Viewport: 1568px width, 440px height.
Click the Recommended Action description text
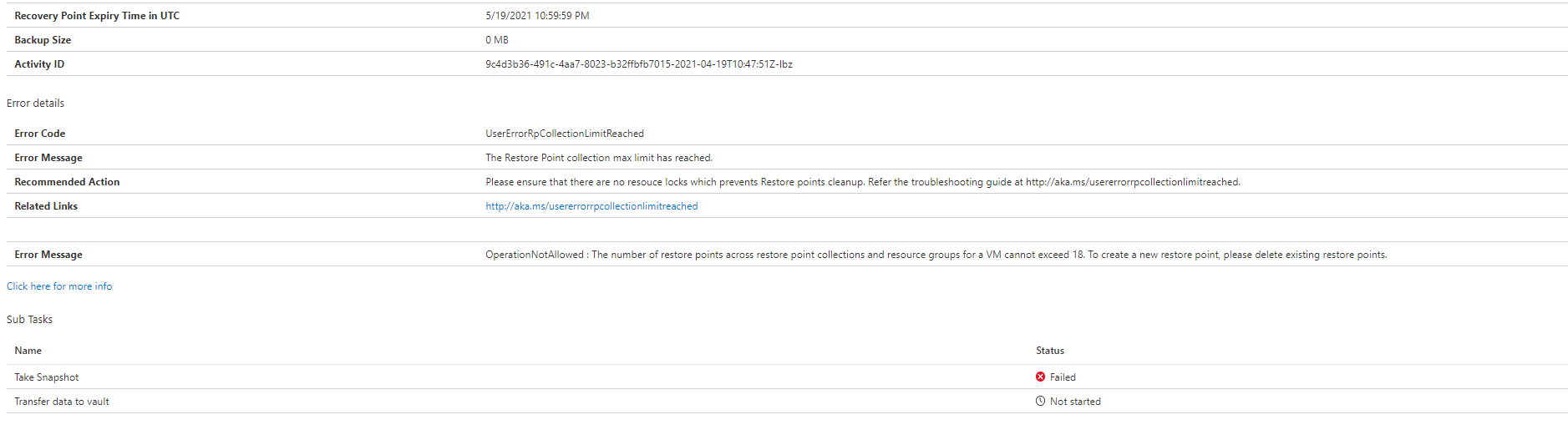tap(862, 182)
